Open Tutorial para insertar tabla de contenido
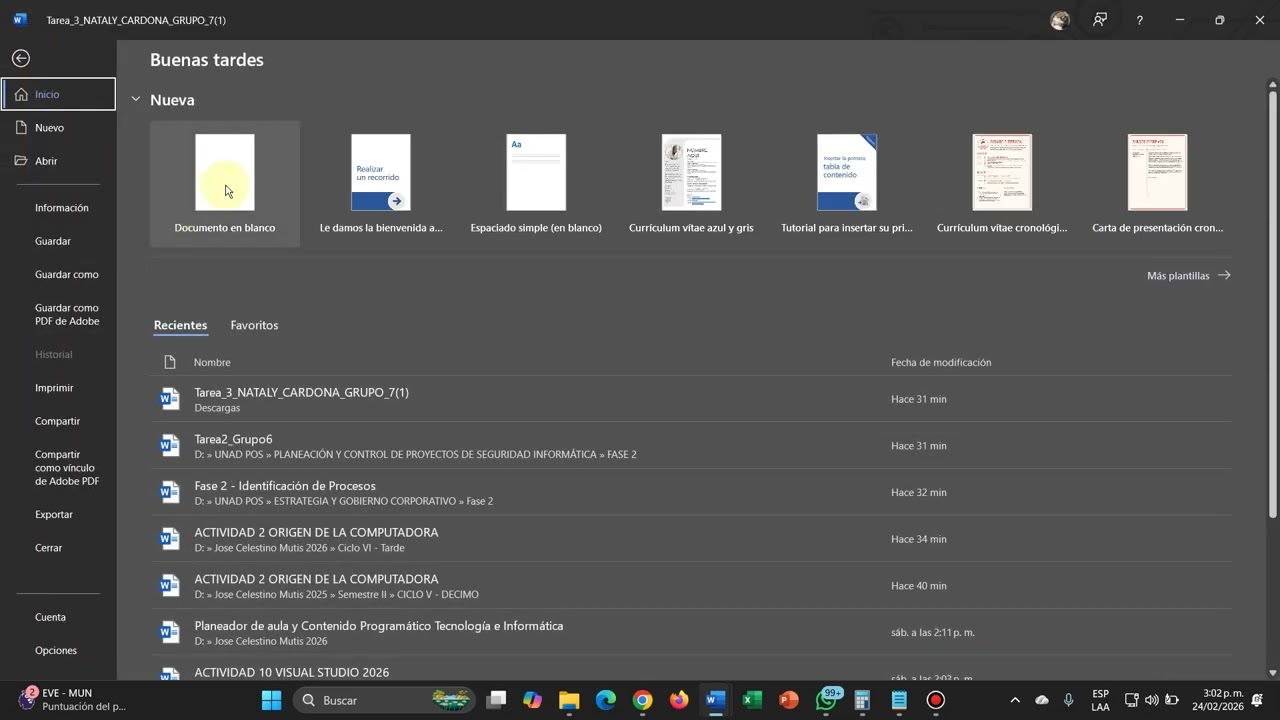 pyautogui.click(x=847, y=184)
